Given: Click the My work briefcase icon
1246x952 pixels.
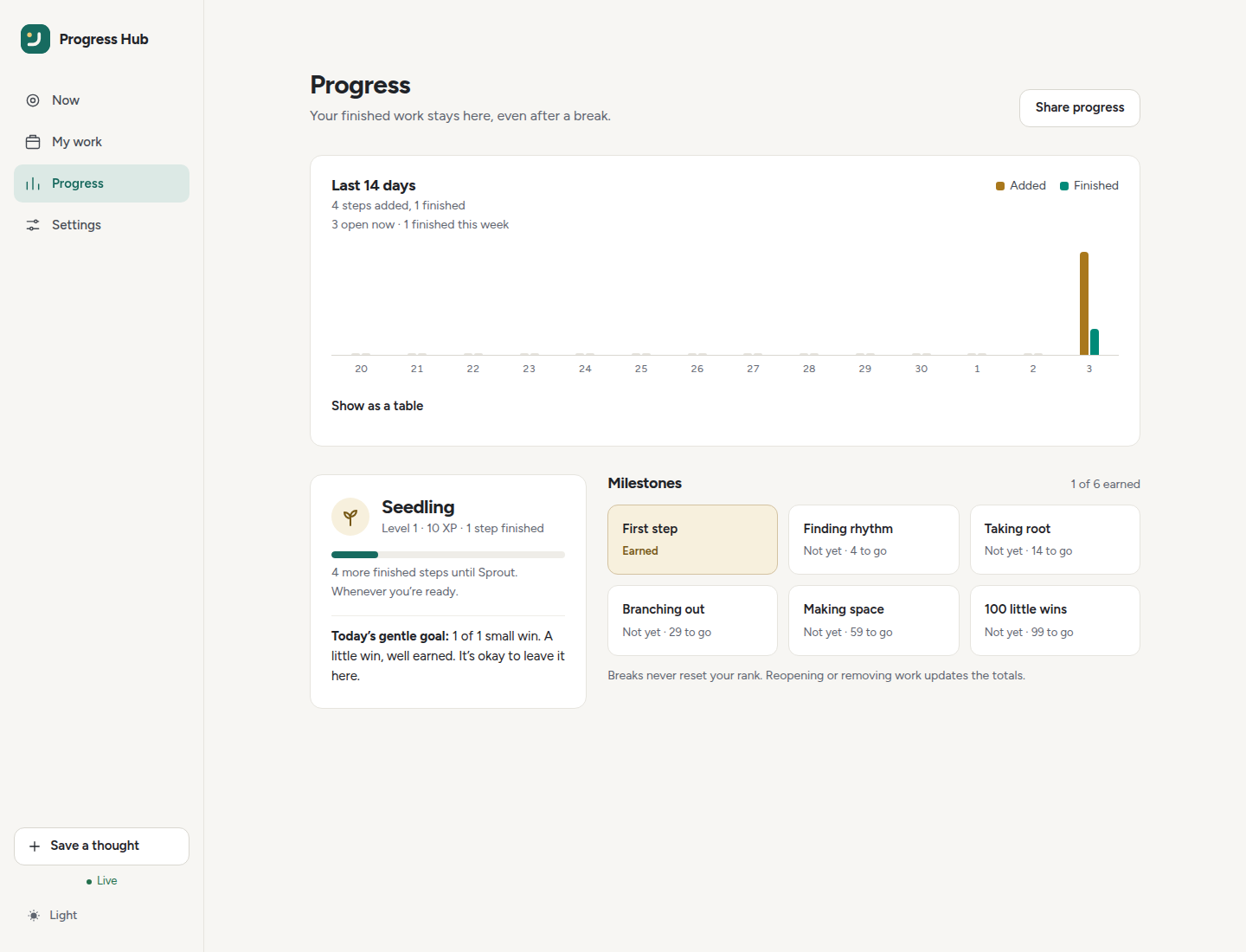Looking at the screenshot, I should click(33, 142).
